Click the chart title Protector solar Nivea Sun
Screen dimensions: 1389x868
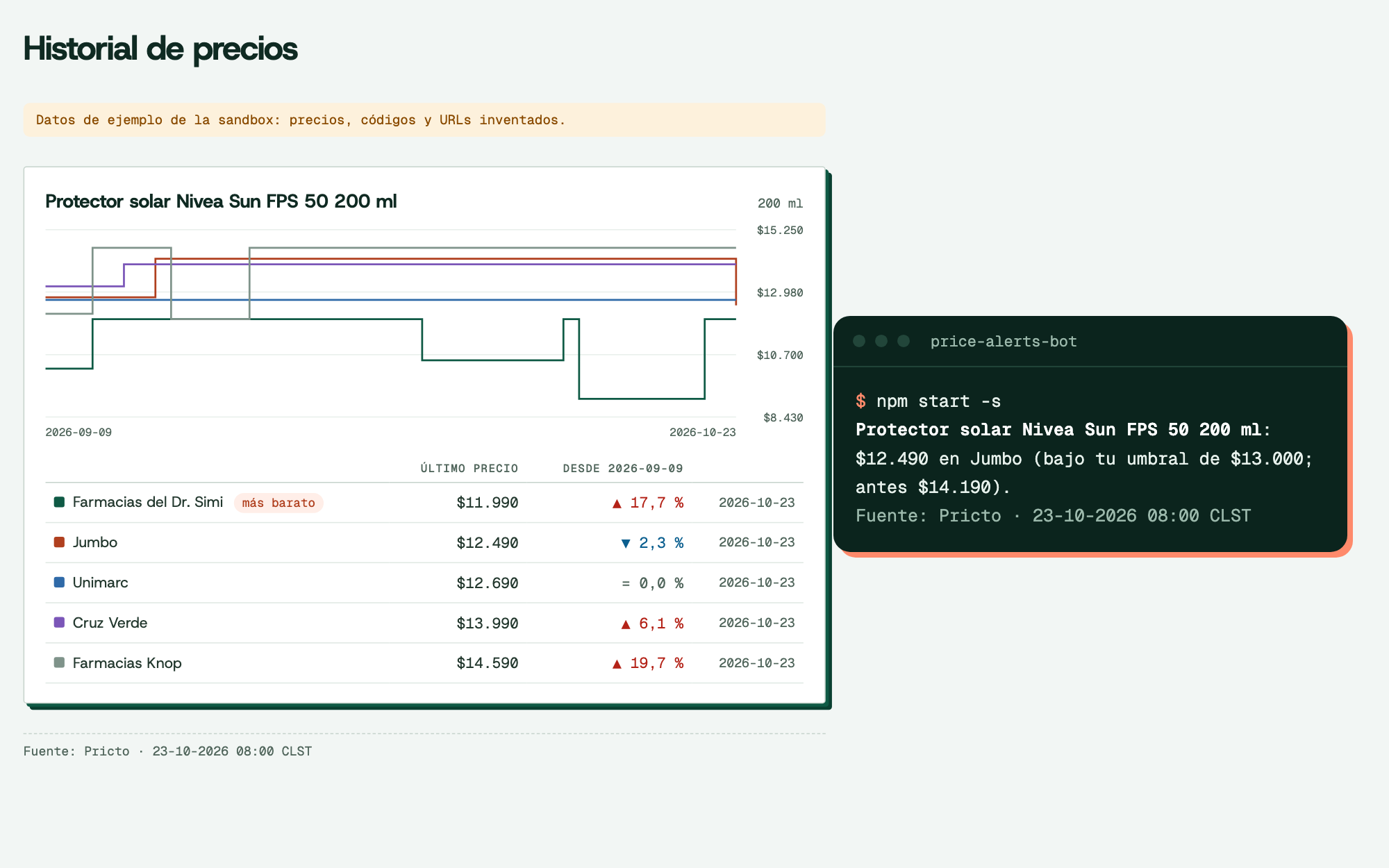click(x=221, y=201)
